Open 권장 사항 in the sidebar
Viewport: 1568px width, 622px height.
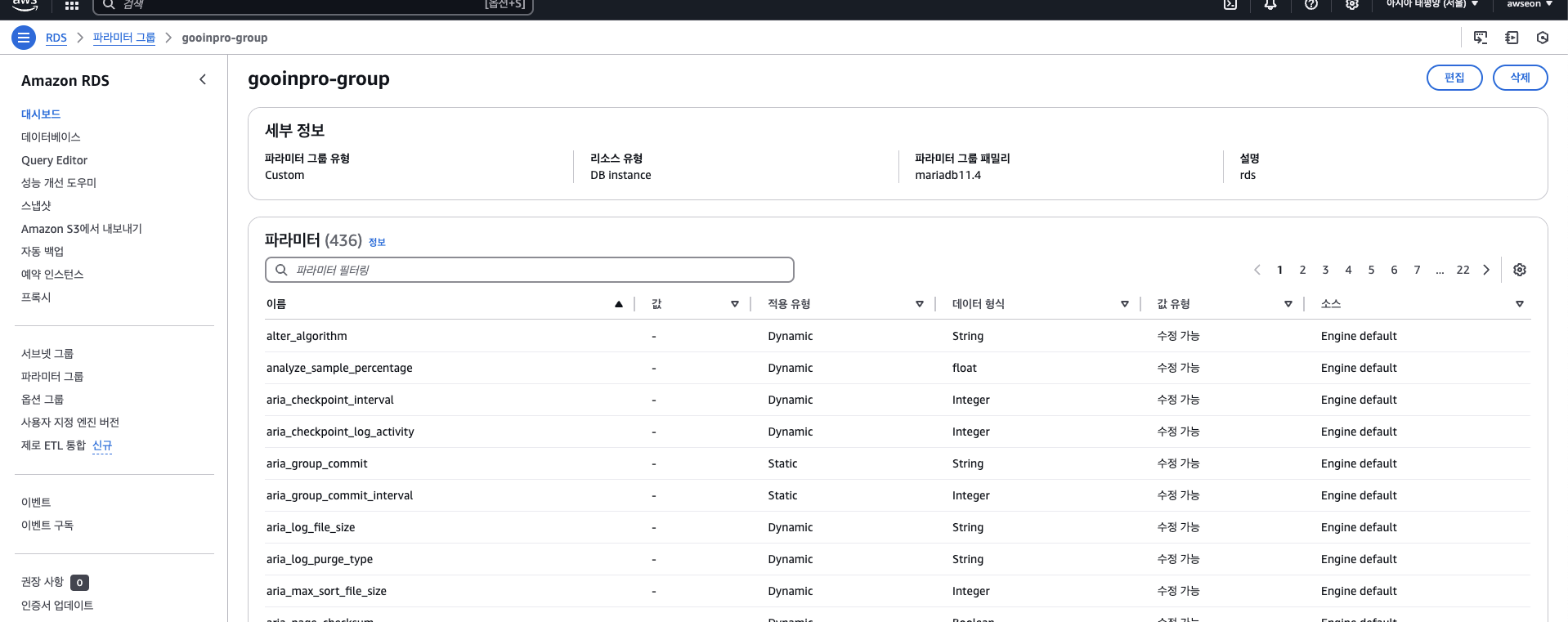tap(43, 582)
